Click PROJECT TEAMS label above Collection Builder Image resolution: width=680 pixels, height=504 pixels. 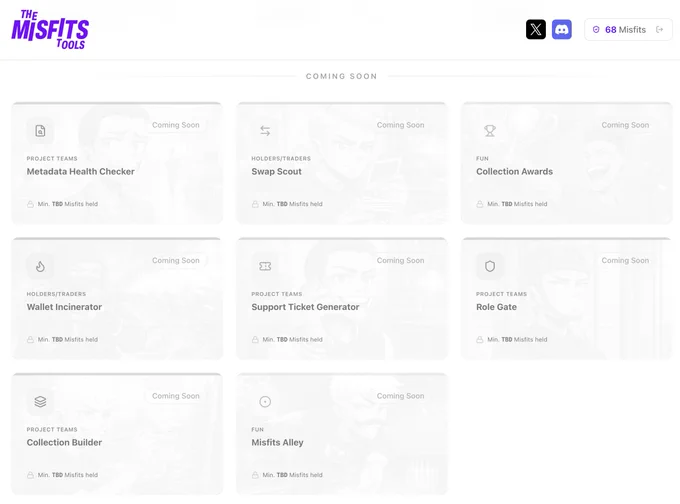52,429
